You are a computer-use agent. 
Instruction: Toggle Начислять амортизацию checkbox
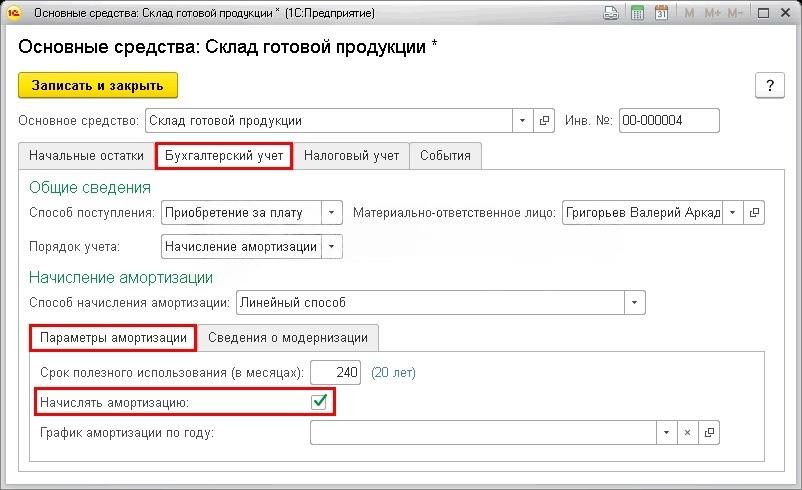pyautogui.click(x=319, y=402)
